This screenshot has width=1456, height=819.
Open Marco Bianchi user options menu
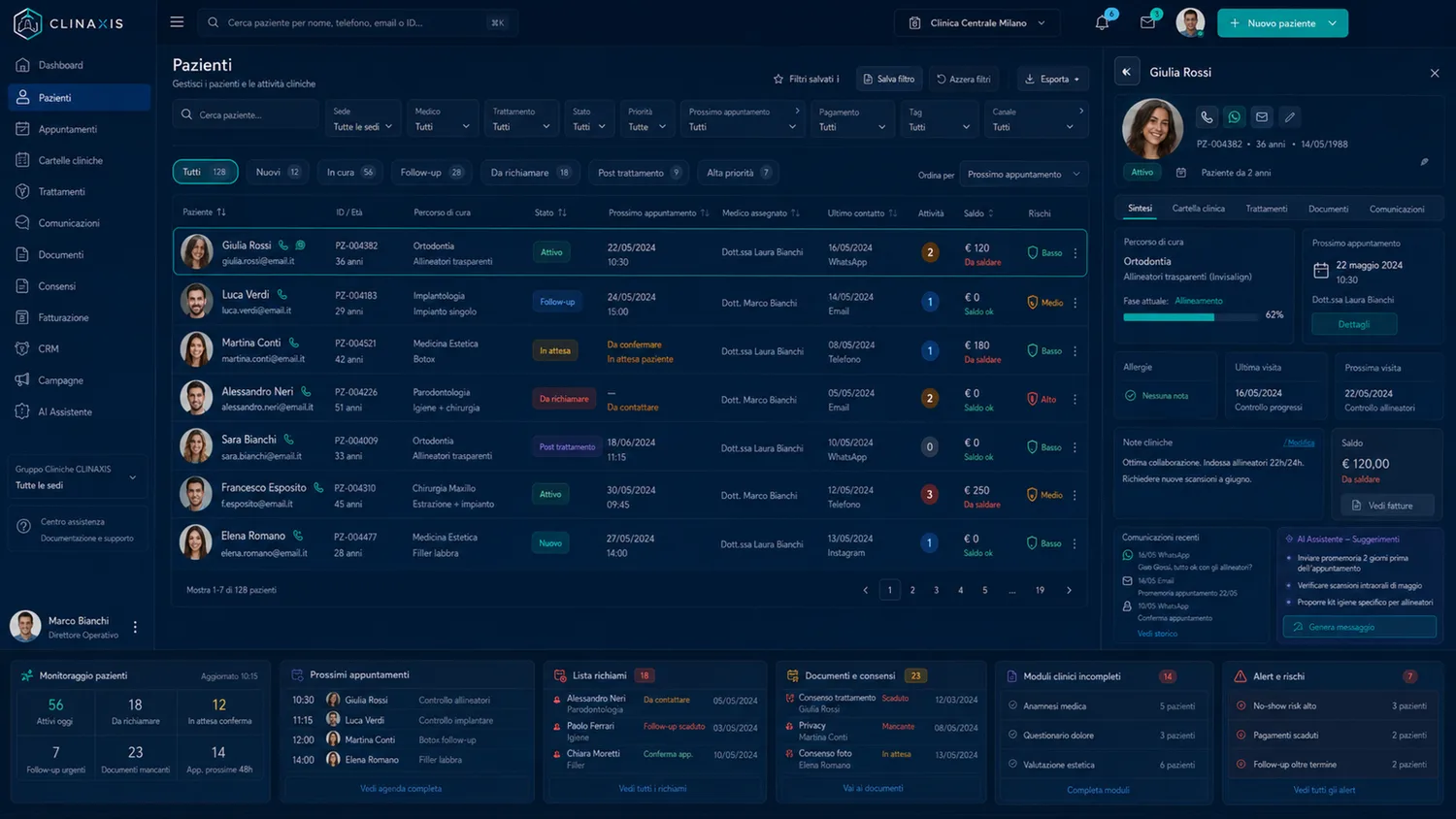tap(135, 627)
